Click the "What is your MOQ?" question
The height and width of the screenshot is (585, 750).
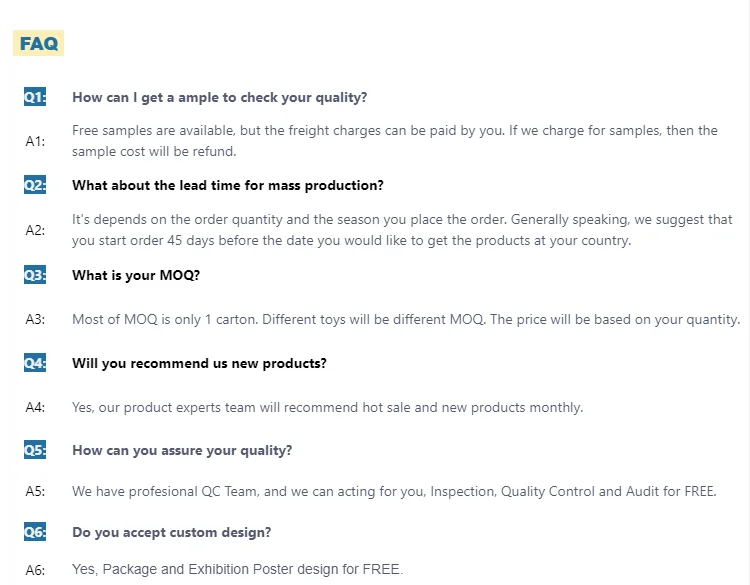[143, 275]
